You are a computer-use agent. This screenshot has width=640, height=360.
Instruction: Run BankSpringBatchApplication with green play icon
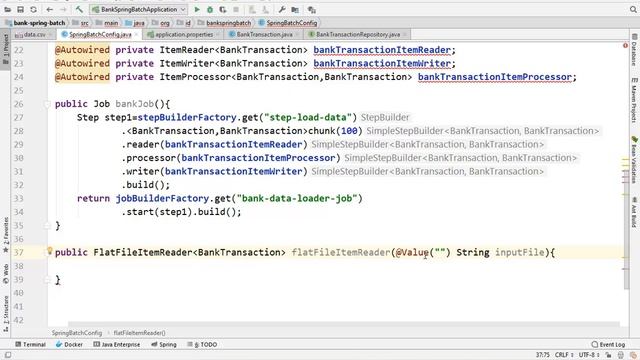[x=197, y=9]
